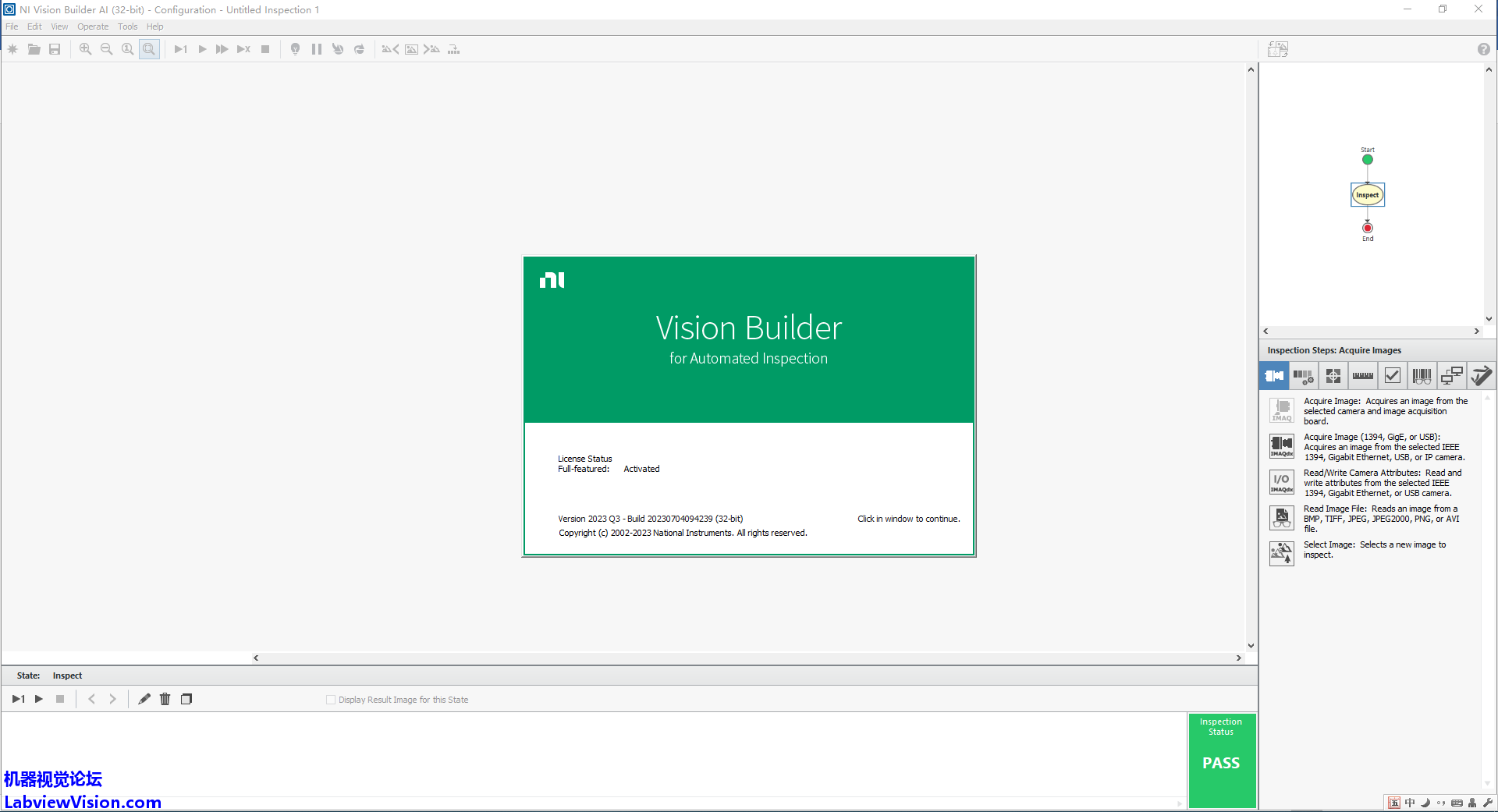Click the state toolbar stop square
This screenshot has height=812, width=1498.
point(60,699)
